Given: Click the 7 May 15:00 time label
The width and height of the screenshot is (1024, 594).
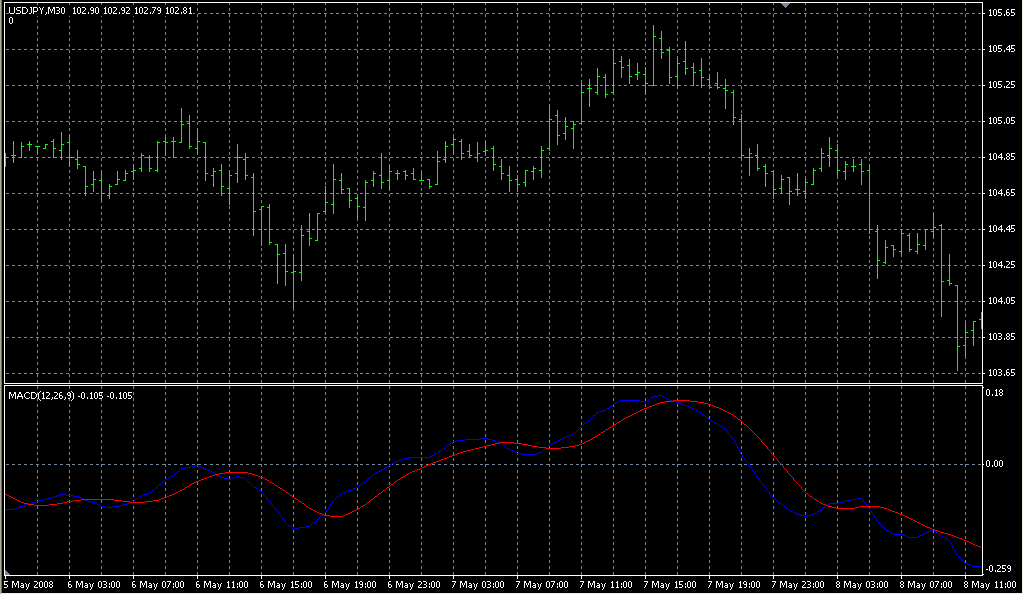Looking at the screenshot, I should 670,584.
